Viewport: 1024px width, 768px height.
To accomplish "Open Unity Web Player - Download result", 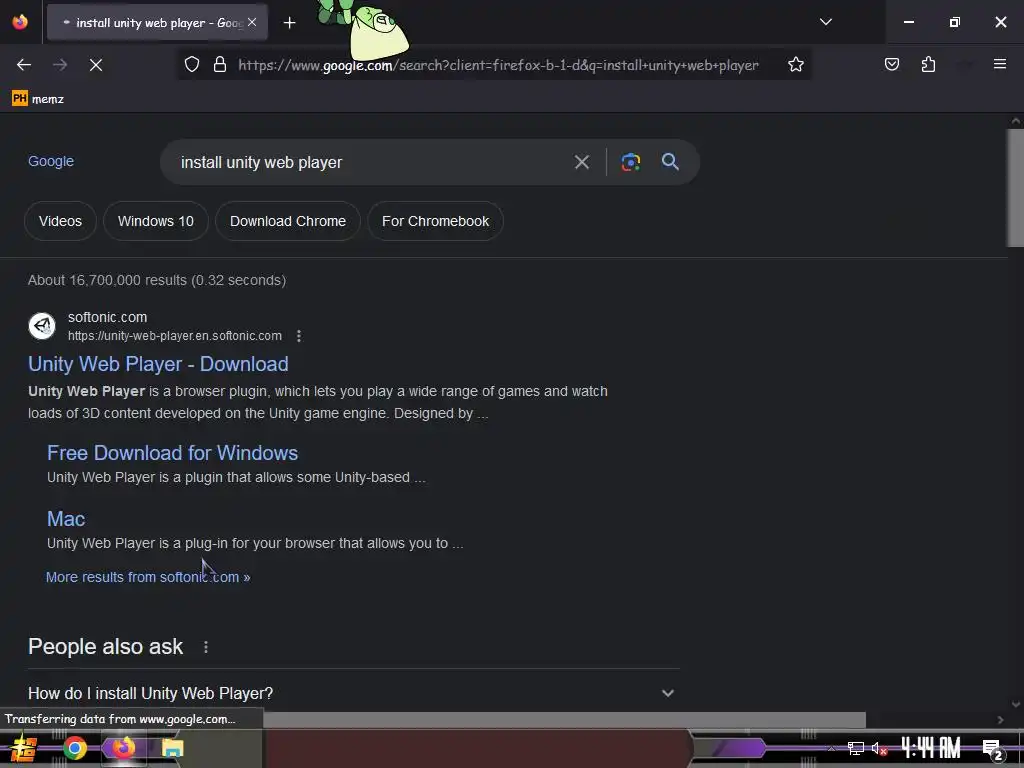I will coord(158,364).
